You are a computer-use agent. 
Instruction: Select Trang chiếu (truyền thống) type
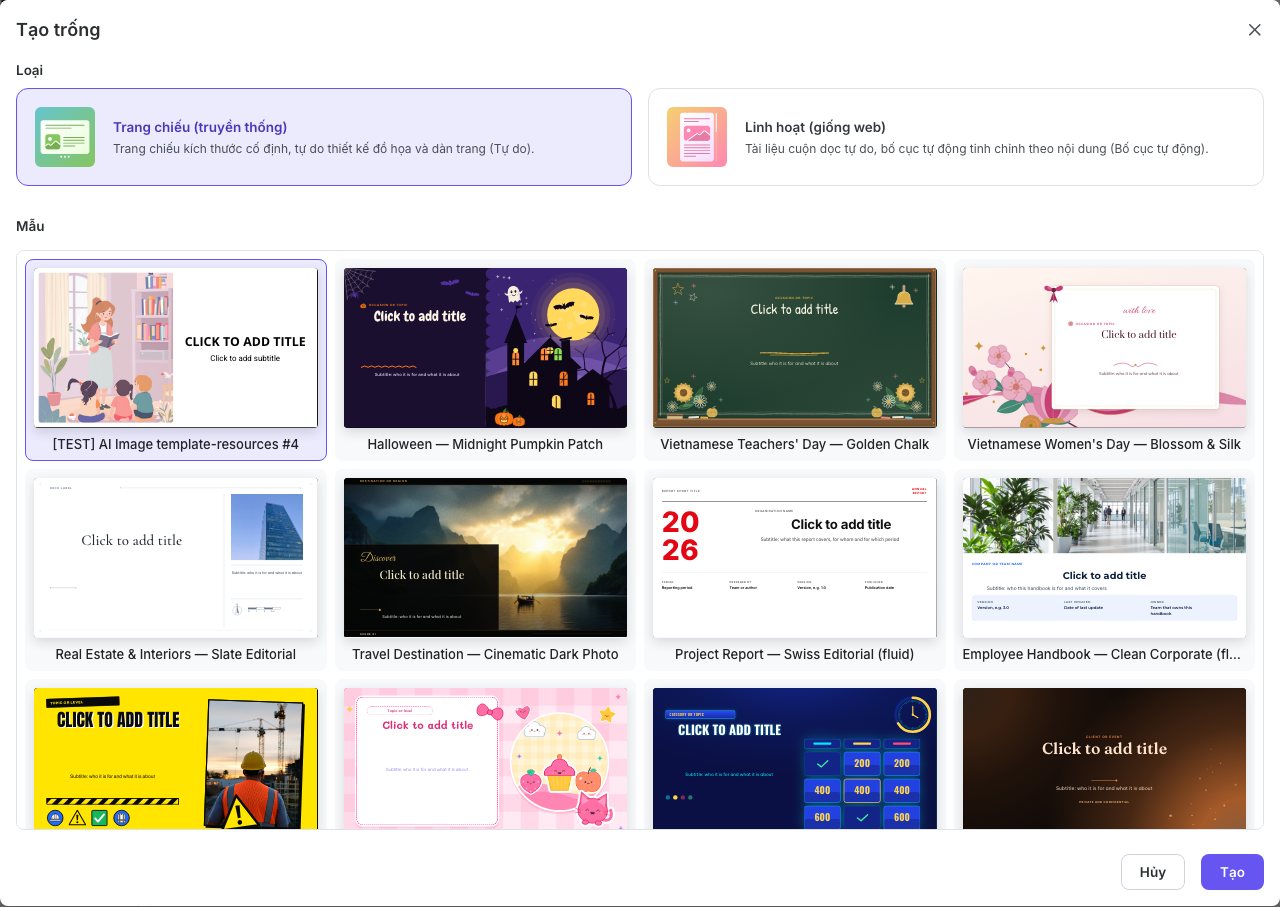[324, 137]
